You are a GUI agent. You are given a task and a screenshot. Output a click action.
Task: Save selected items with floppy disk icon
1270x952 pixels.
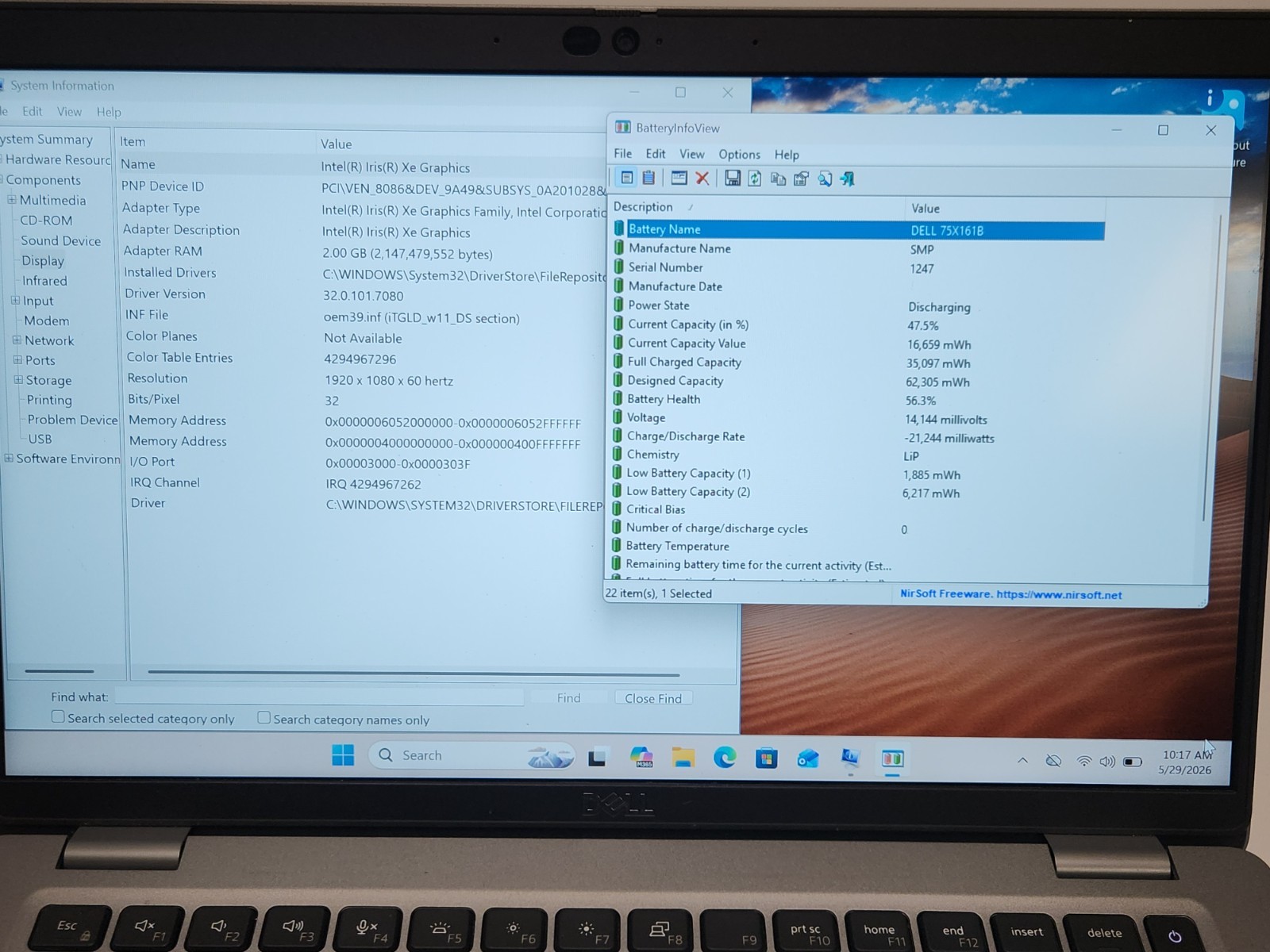pos(733,178)
